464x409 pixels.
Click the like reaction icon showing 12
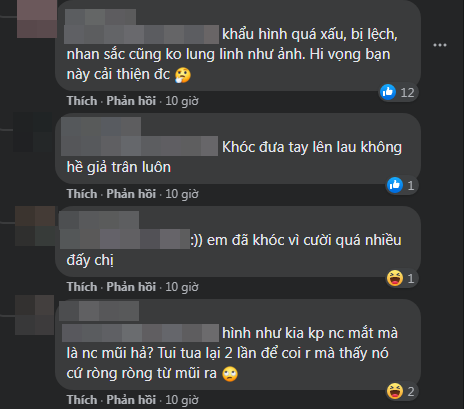pos(388,92)
